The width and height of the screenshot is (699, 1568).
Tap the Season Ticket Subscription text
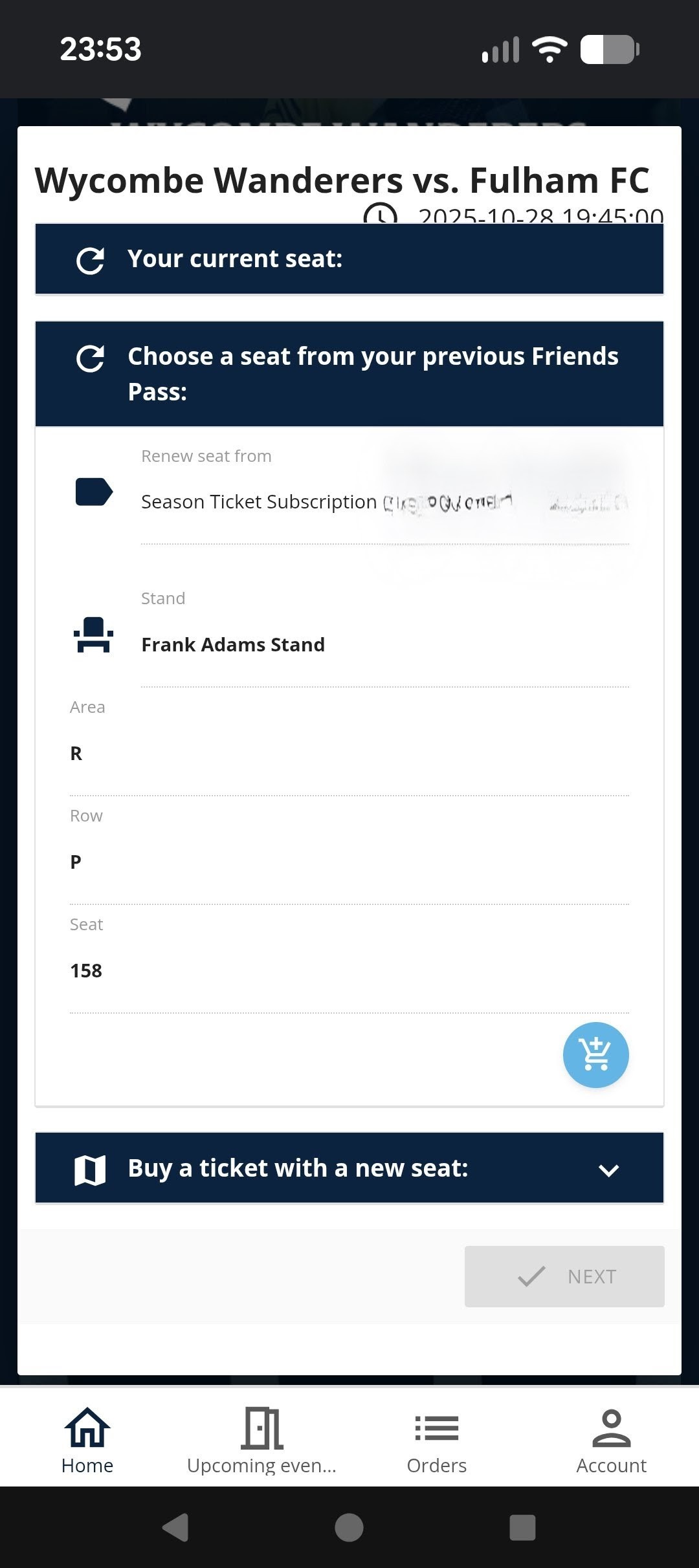point(259,502)
